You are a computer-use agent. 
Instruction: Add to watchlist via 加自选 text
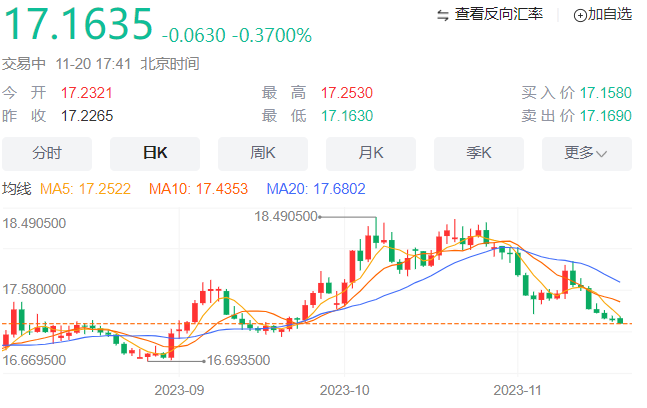(610, 15)
